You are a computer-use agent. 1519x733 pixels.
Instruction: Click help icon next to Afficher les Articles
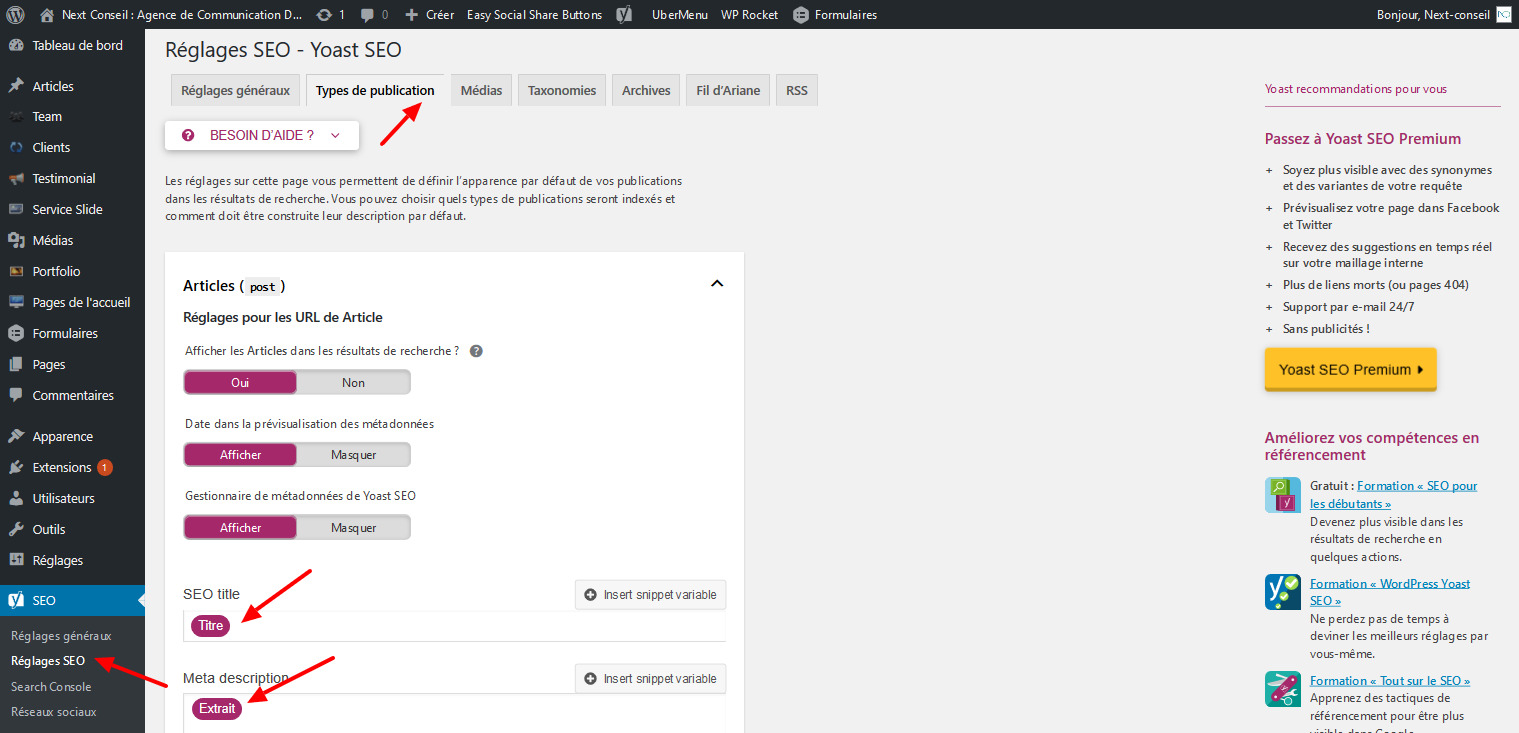click(476, 351)
